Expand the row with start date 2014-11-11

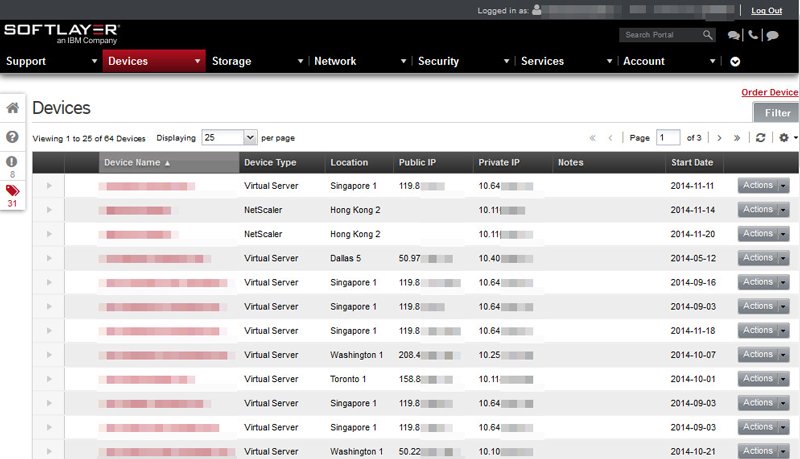[49, 186]
